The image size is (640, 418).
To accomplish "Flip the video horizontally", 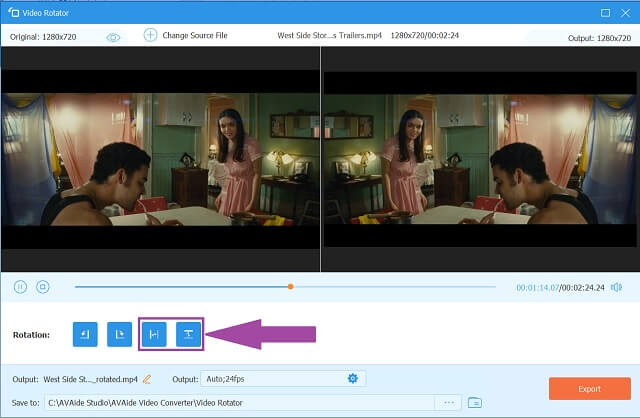I will pos(154,334).
